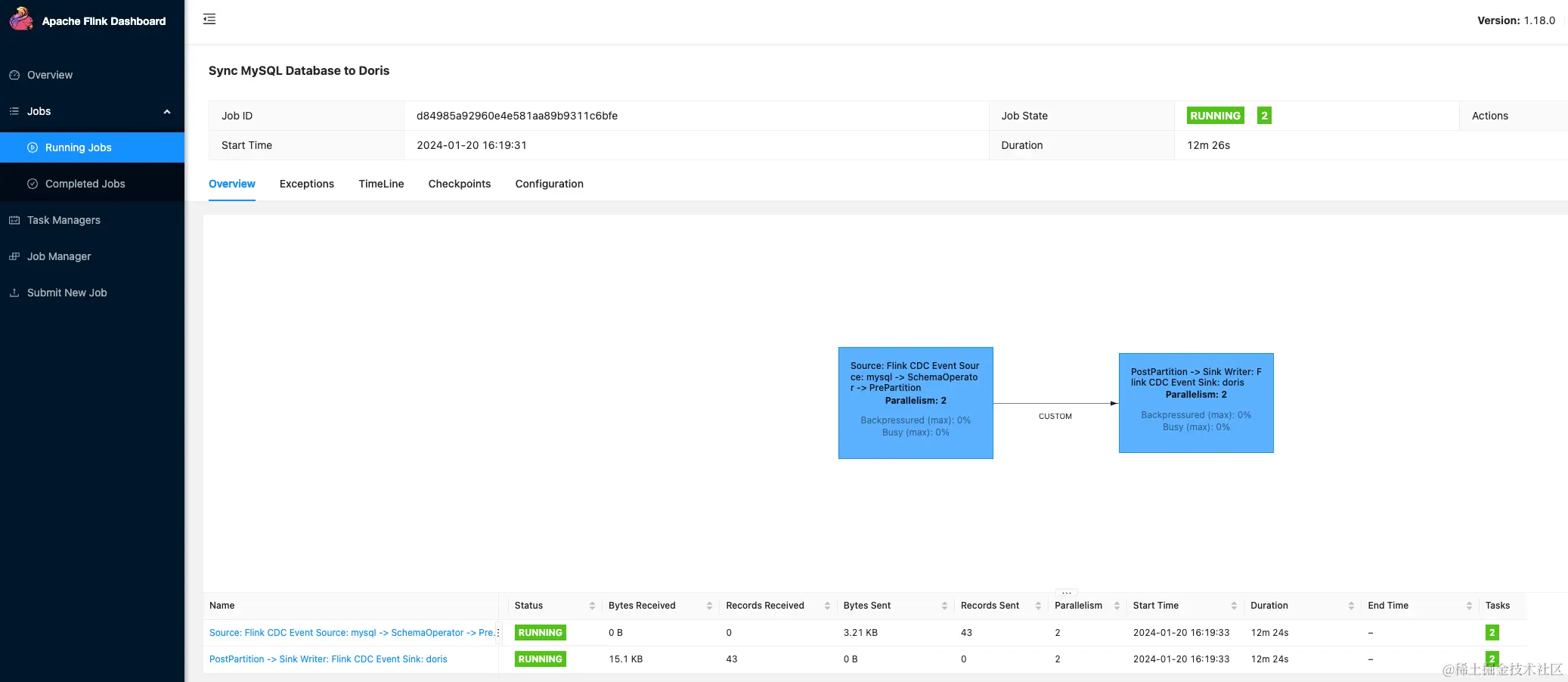1568x682 pixels.
Task: Switch to the job's Overview tab
Action: click(x=232, y=184)
